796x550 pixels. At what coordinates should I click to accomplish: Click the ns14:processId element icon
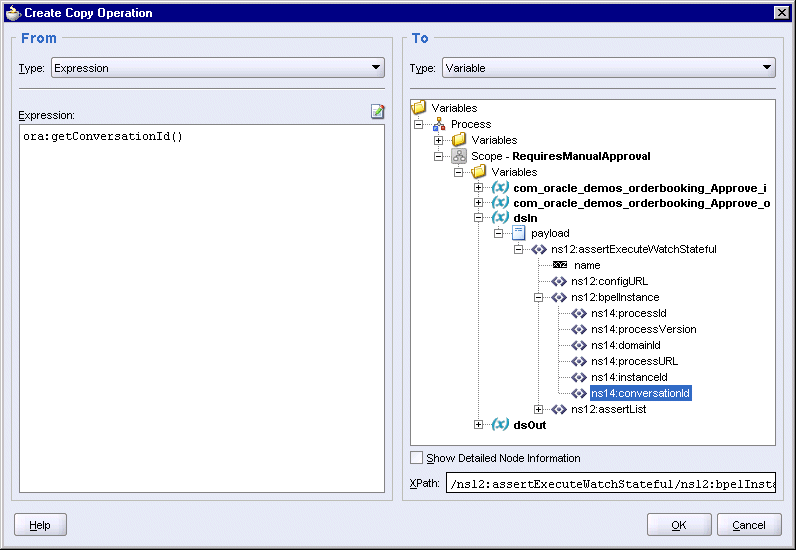tap(579, 313)
